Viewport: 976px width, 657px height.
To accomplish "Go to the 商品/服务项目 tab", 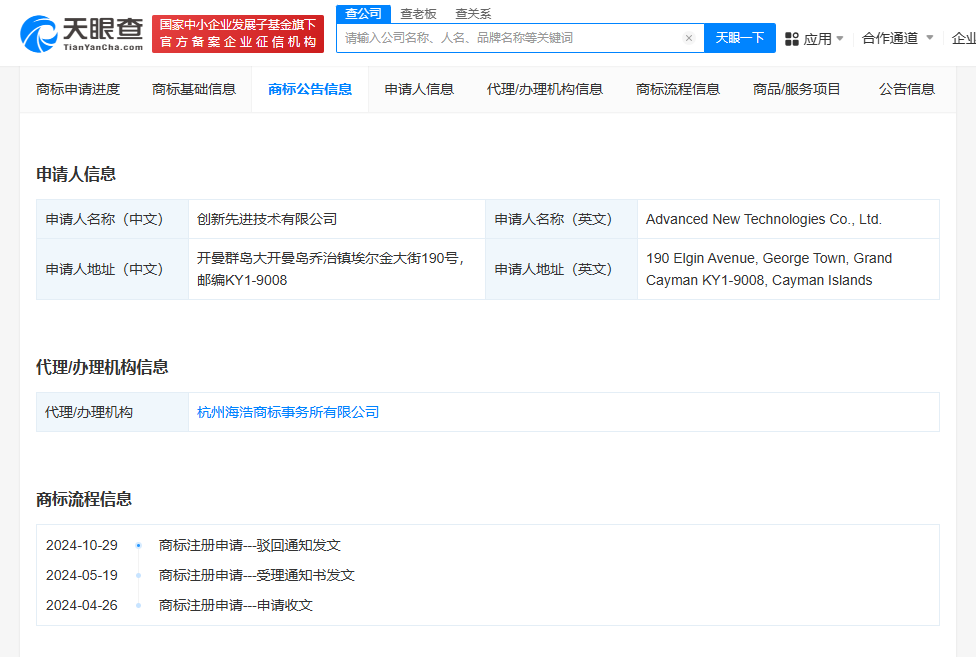I will 796,89.
